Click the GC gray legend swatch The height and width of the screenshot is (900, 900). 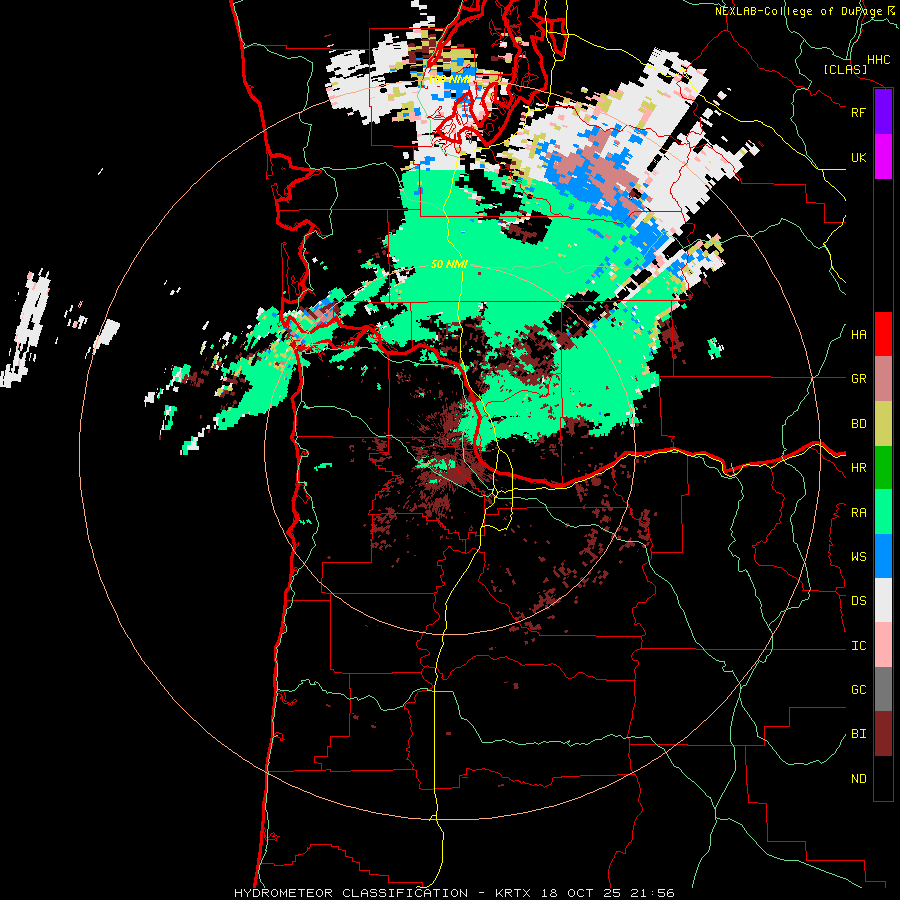click(883, 689)
